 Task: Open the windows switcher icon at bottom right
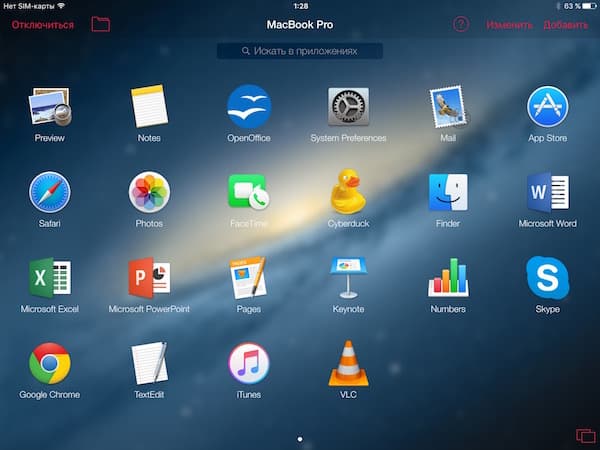pyautogui.click(x=586, y=436)
